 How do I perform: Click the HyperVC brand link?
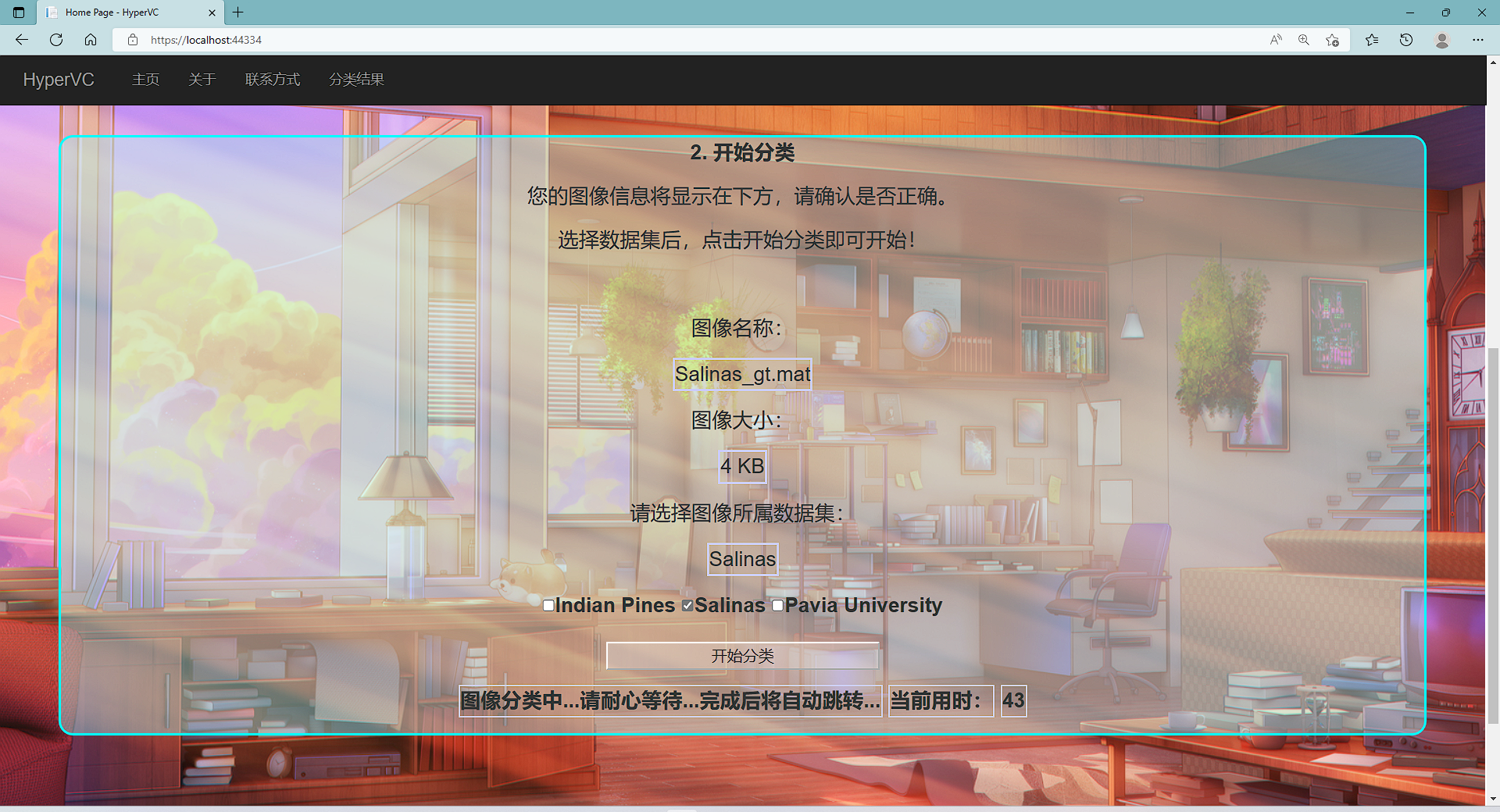(59, 80)
